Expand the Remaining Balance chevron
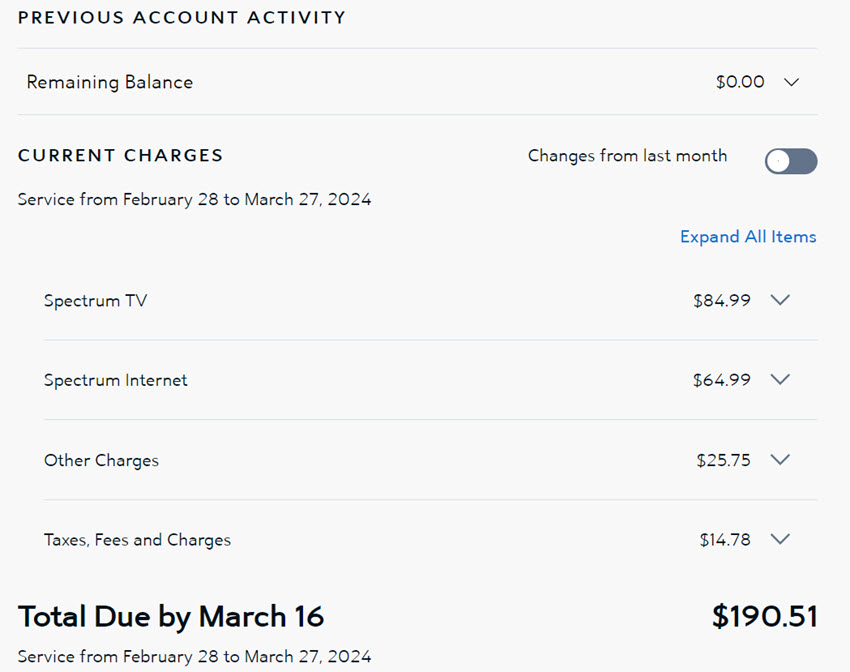 point(791,82)
